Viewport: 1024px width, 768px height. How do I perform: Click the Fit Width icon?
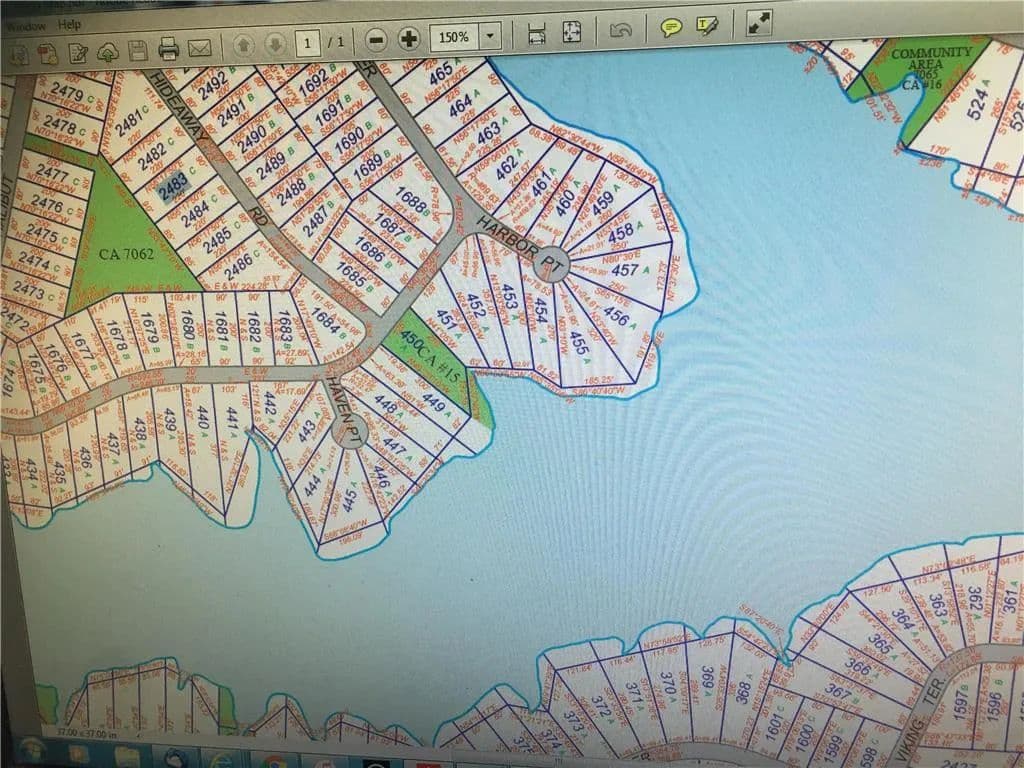coord(537,34)
